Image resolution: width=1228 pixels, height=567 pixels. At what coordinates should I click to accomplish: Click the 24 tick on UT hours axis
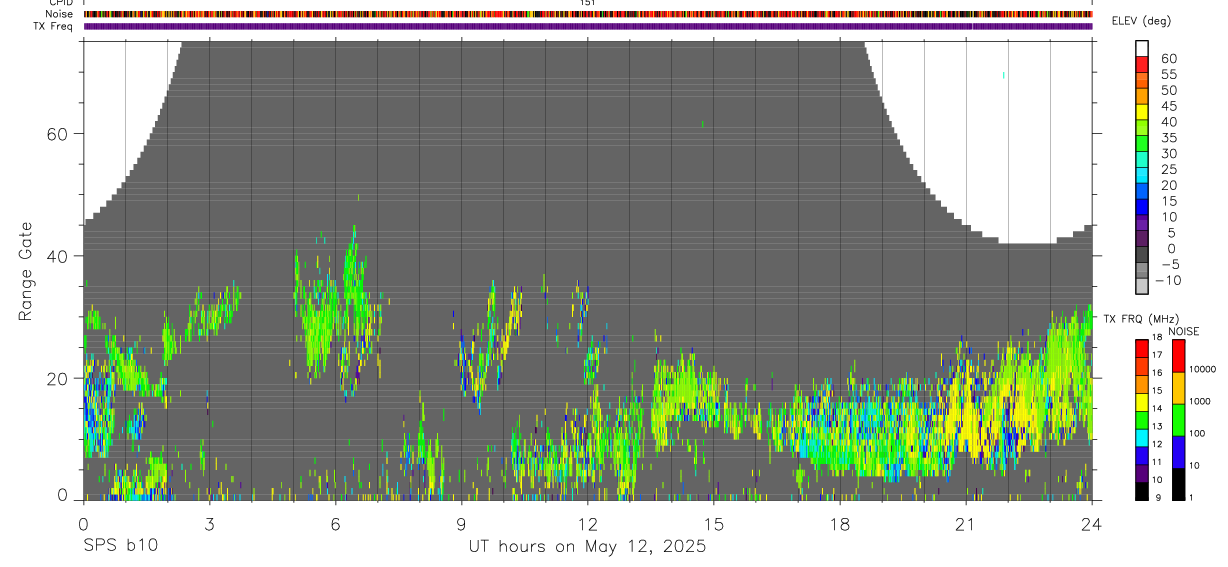click(1092, 523)
